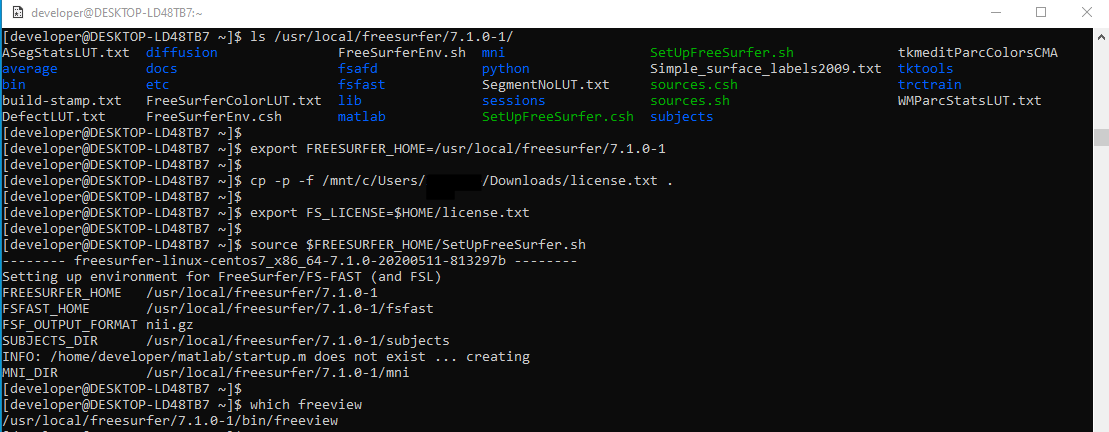
Task: Click the diffusion directory name
Action: 181,53
